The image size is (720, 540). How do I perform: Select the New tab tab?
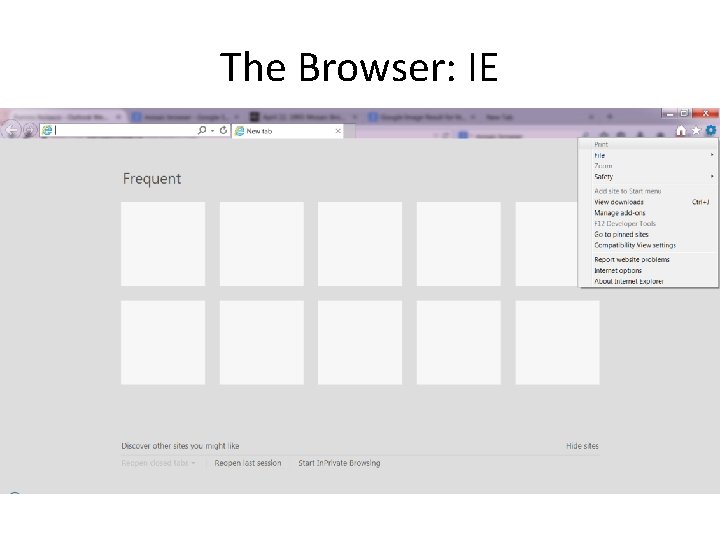click(x=287, y=131)
